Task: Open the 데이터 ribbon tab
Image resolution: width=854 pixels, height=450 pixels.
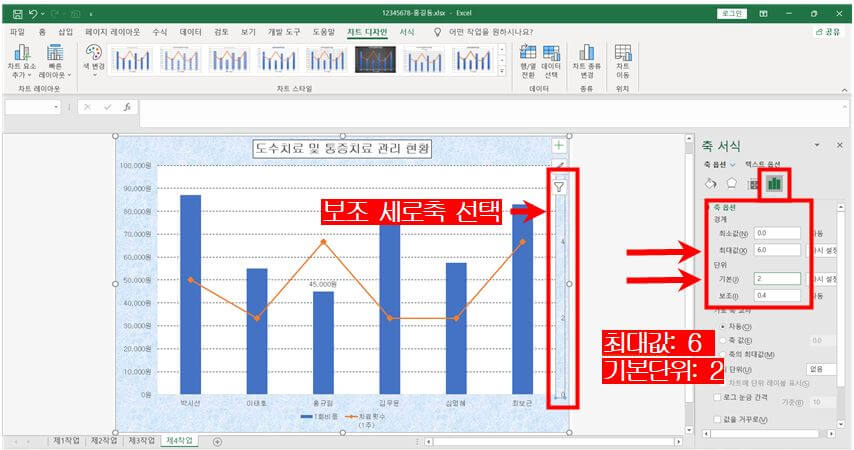Action: 191,33
